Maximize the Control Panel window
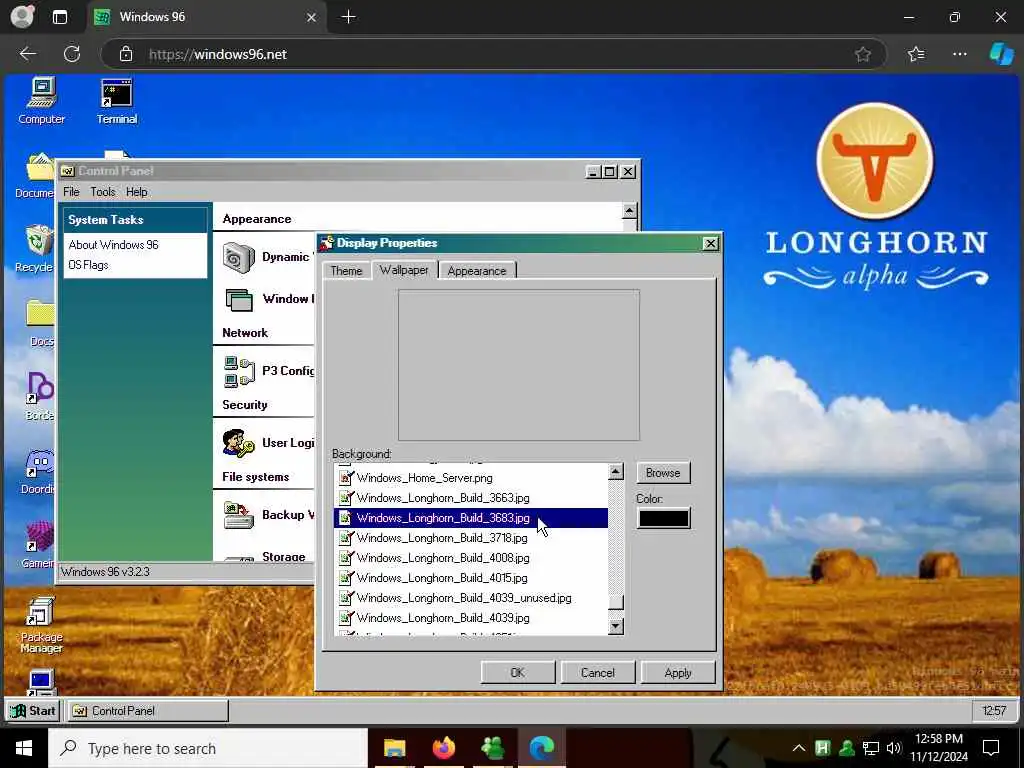1024x768 pixels. [610, 172]
